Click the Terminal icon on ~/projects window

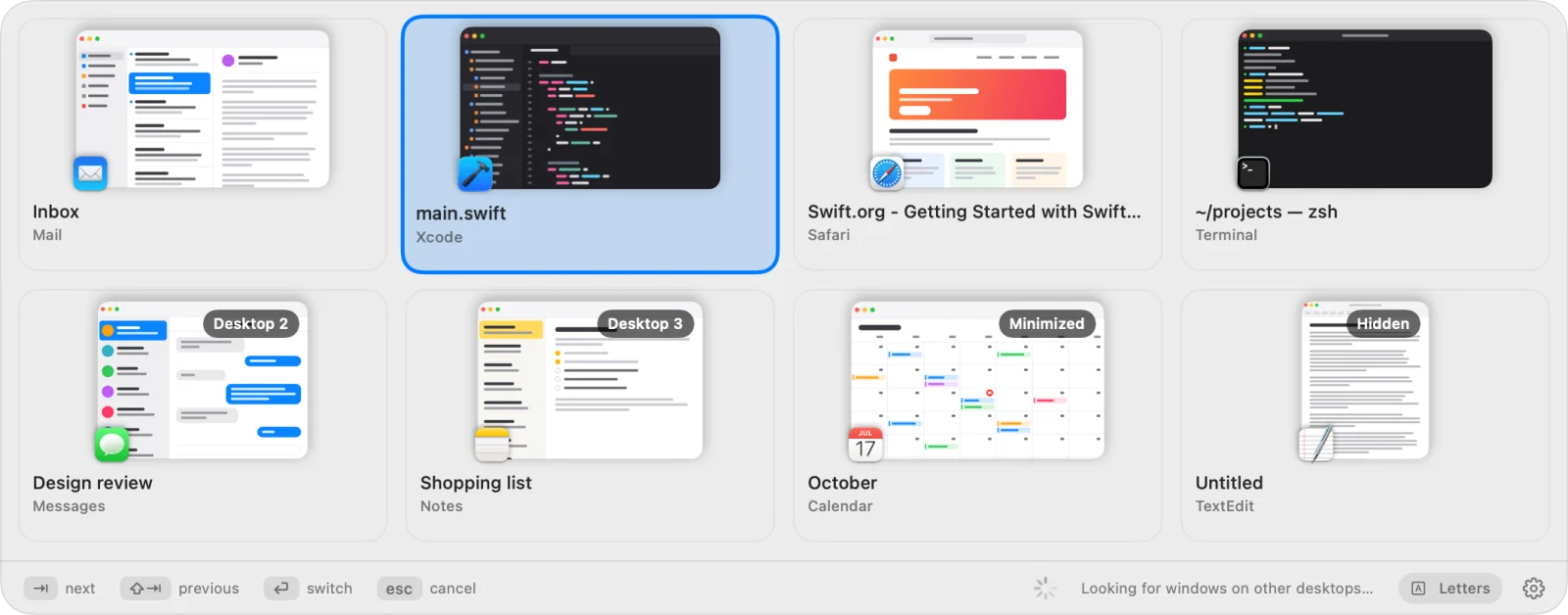[x=1252, y=172]
